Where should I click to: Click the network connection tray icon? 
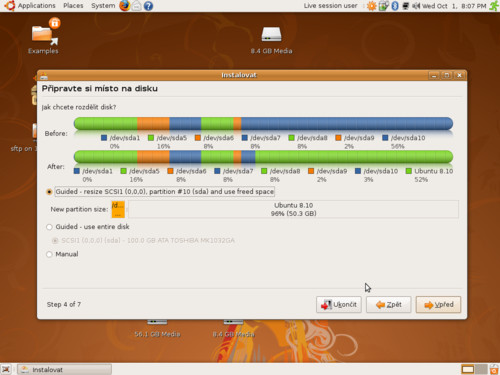405,6
